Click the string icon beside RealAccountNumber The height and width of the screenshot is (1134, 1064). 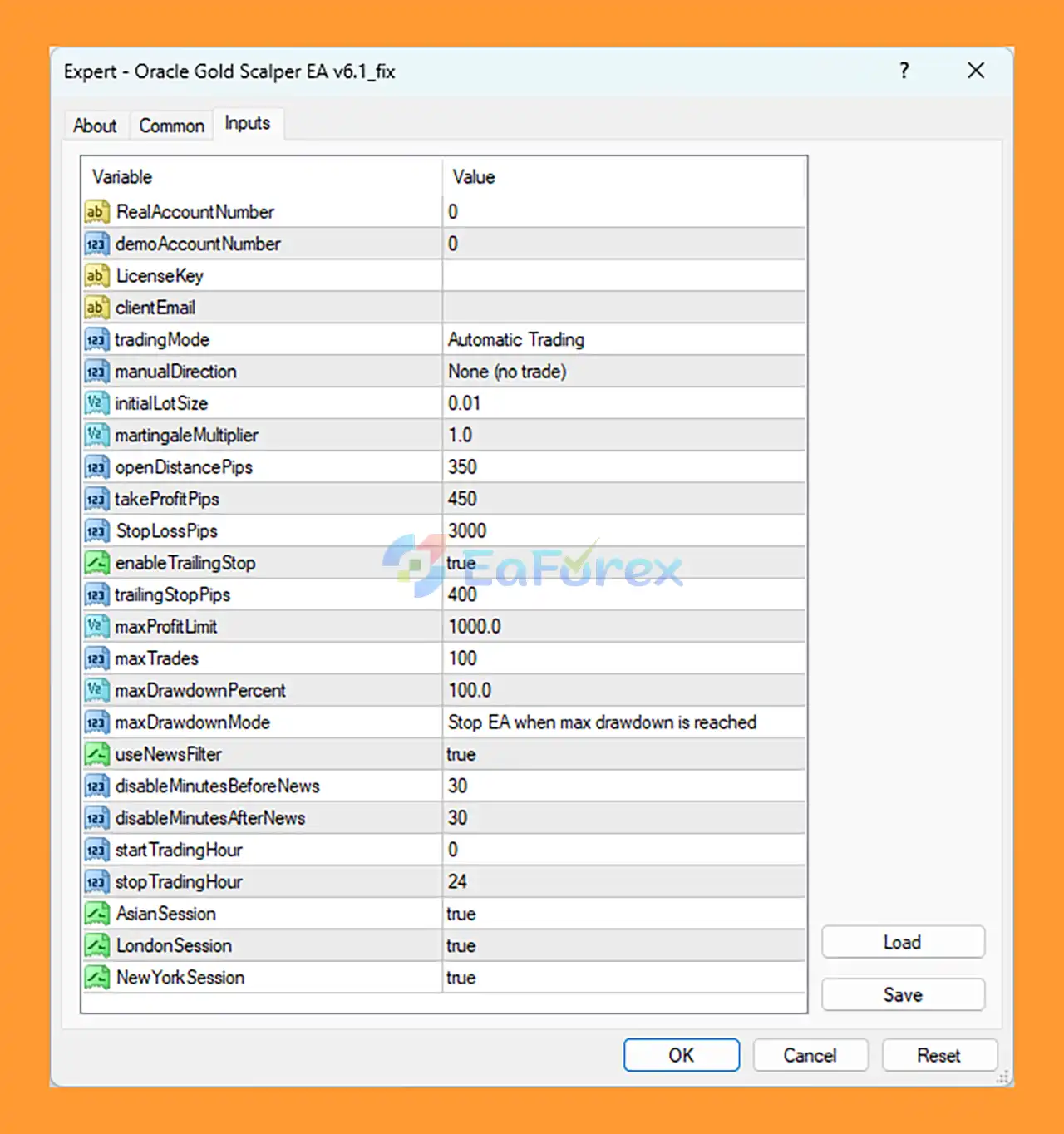click(x=96, y=212)
